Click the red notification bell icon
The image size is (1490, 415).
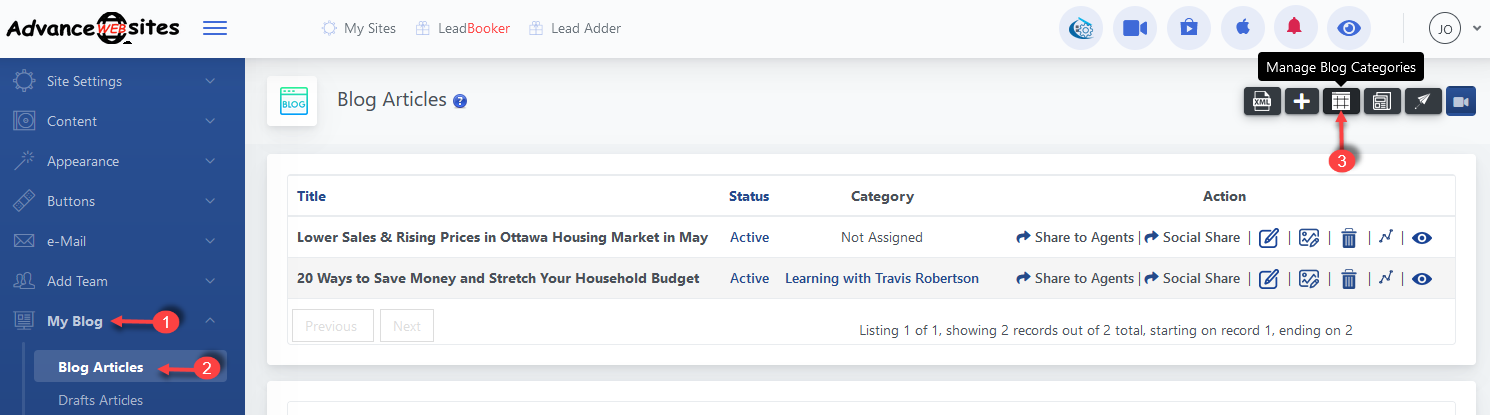[x=1295, y=28]
